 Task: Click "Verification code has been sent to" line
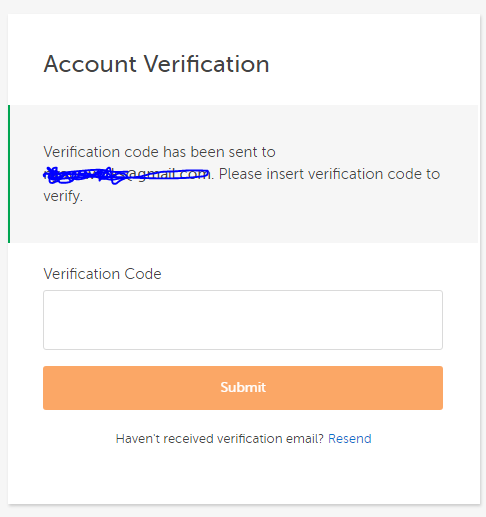click(x=159, y=152)
